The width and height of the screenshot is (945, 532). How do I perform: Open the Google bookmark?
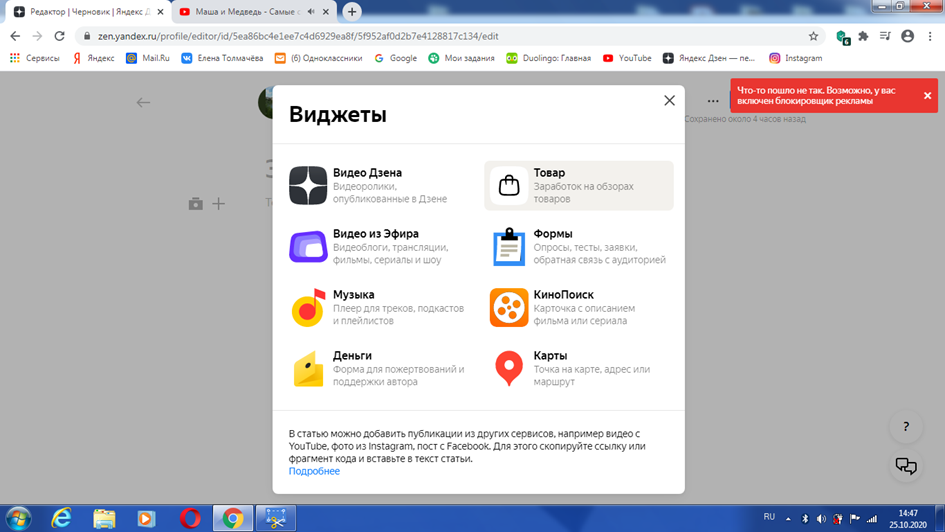coord(395,58)
